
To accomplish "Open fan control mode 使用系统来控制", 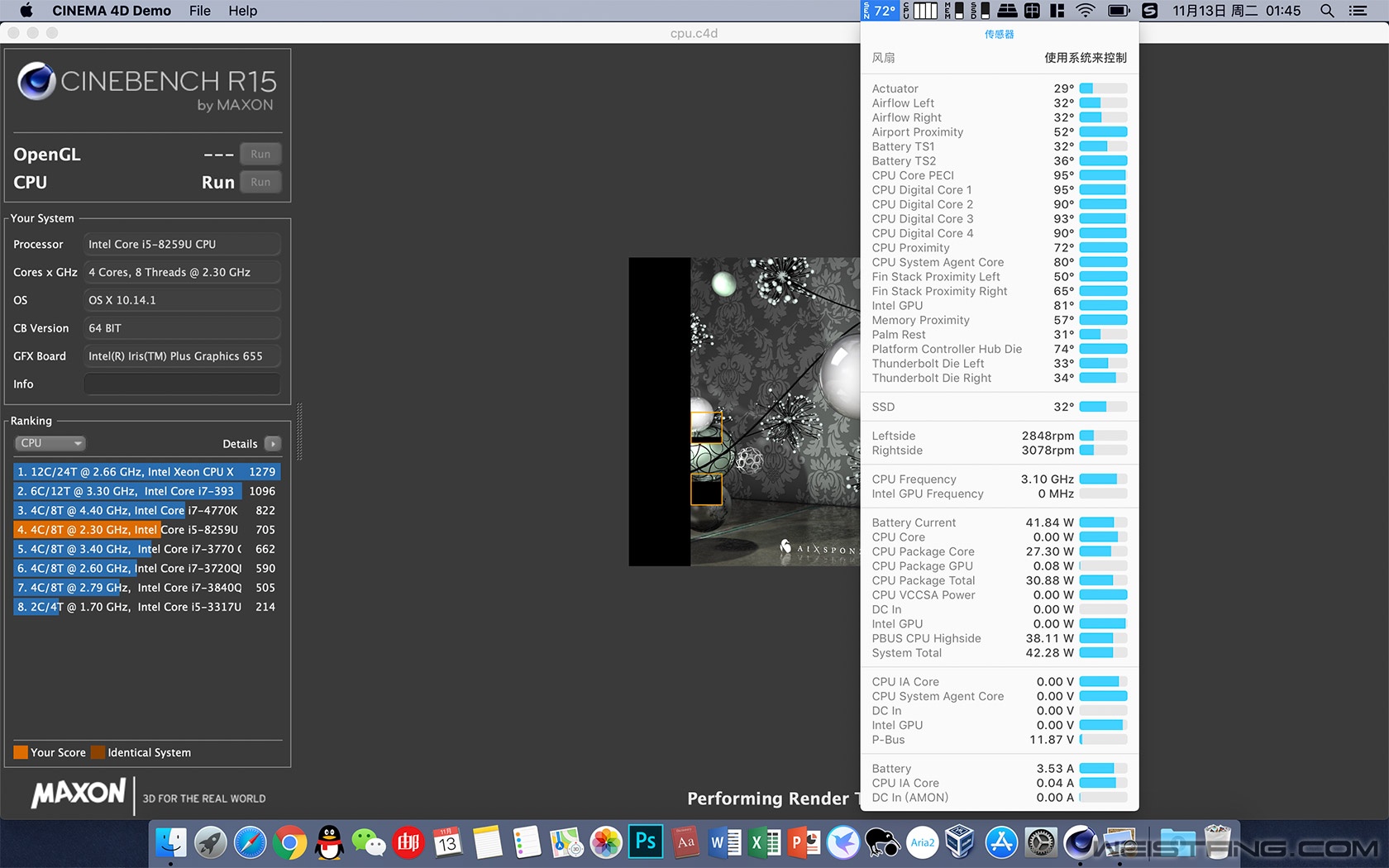I will (x=1085, y=58).
